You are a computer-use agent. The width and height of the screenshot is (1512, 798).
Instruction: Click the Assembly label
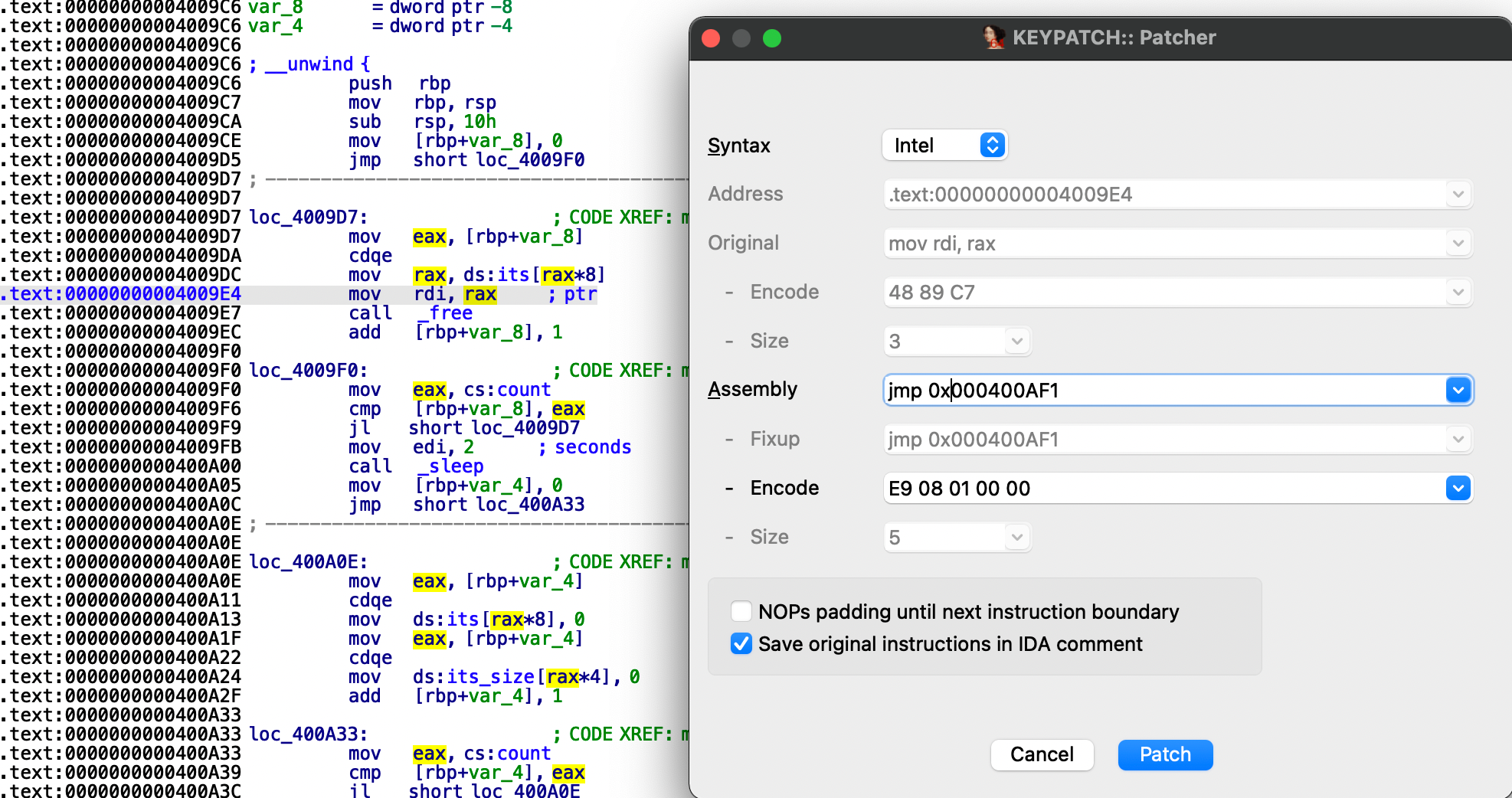point(752,389)
